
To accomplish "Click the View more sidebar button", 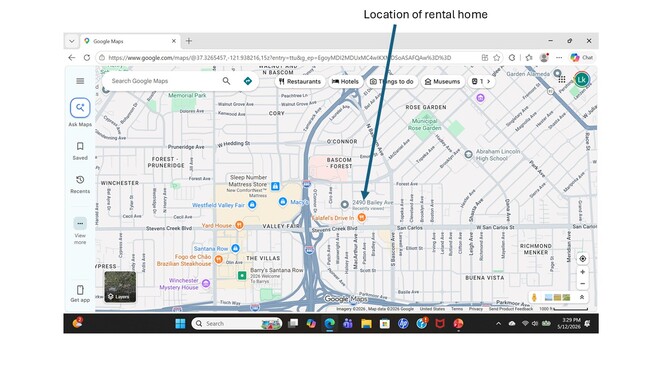I will (x=80, y=230).
